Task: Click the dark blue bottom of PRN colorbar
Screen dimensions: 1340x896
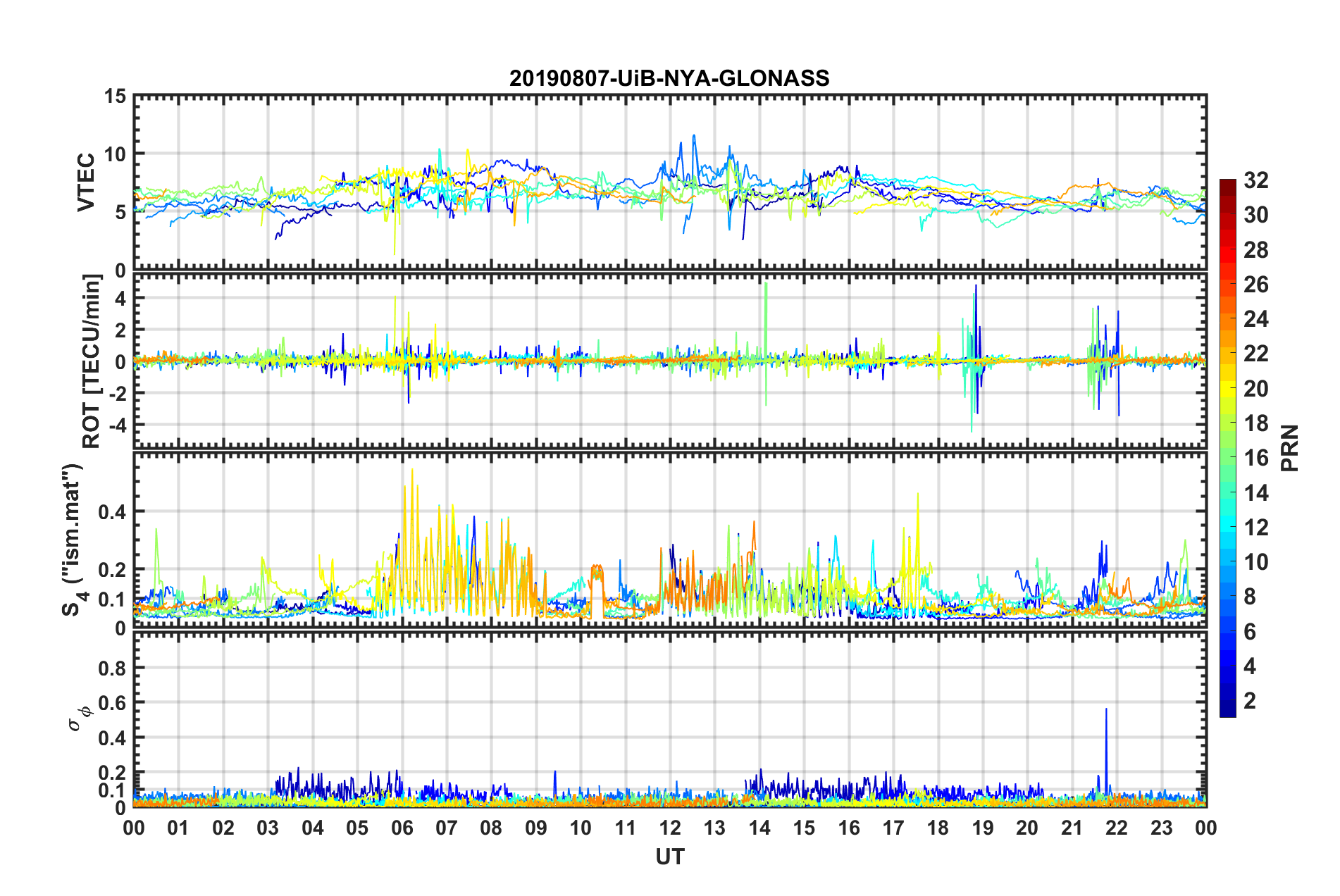Action: [1228, 710]
